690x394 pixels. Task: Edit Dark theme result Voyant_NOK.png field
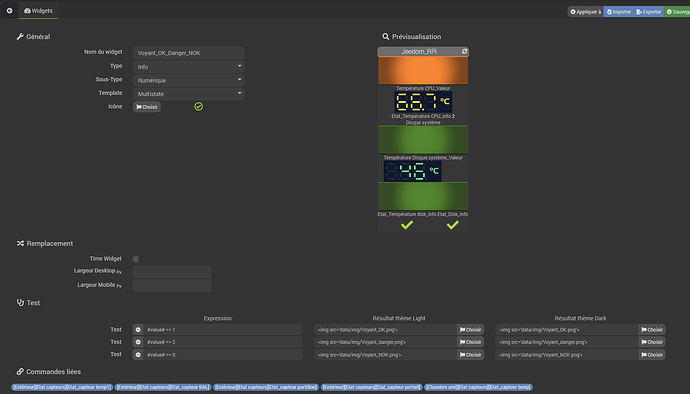coord(567,355)
